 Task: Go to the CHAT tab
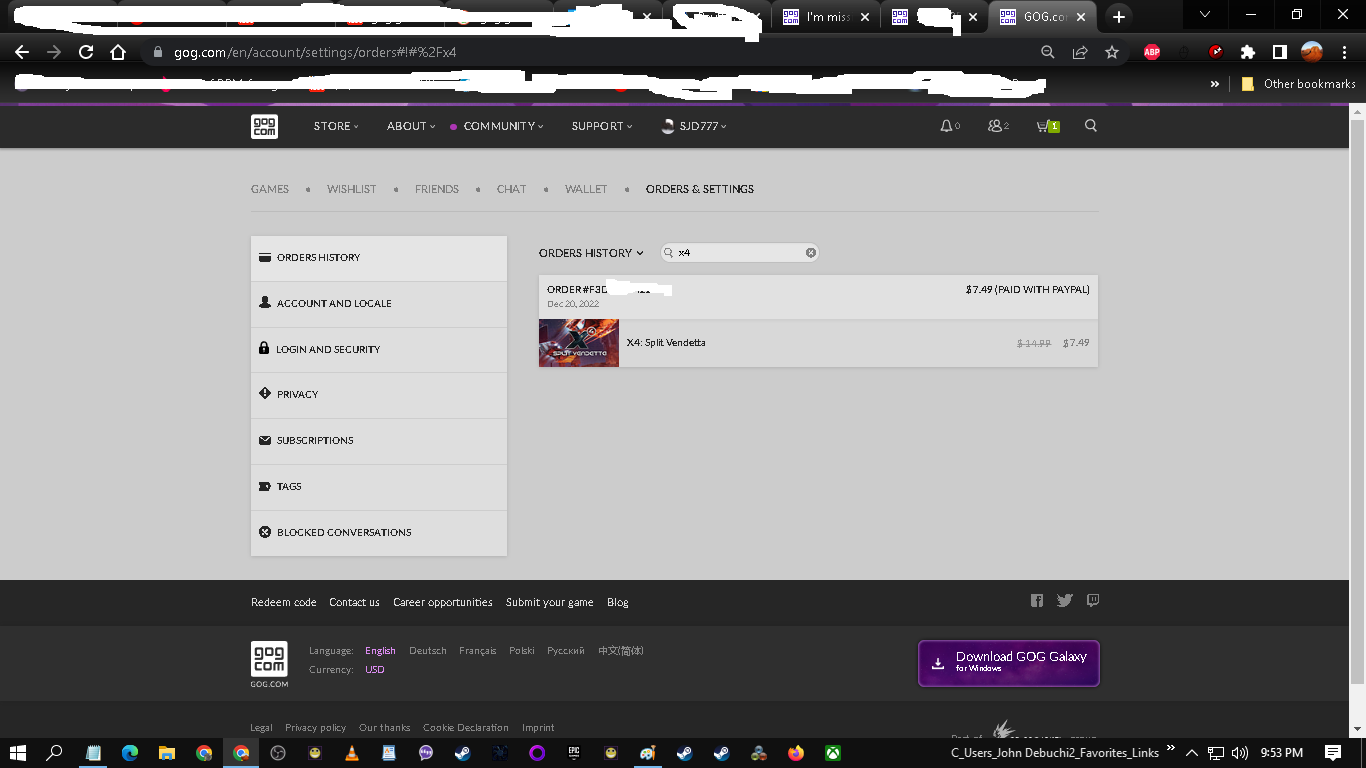tap(511, 189)
